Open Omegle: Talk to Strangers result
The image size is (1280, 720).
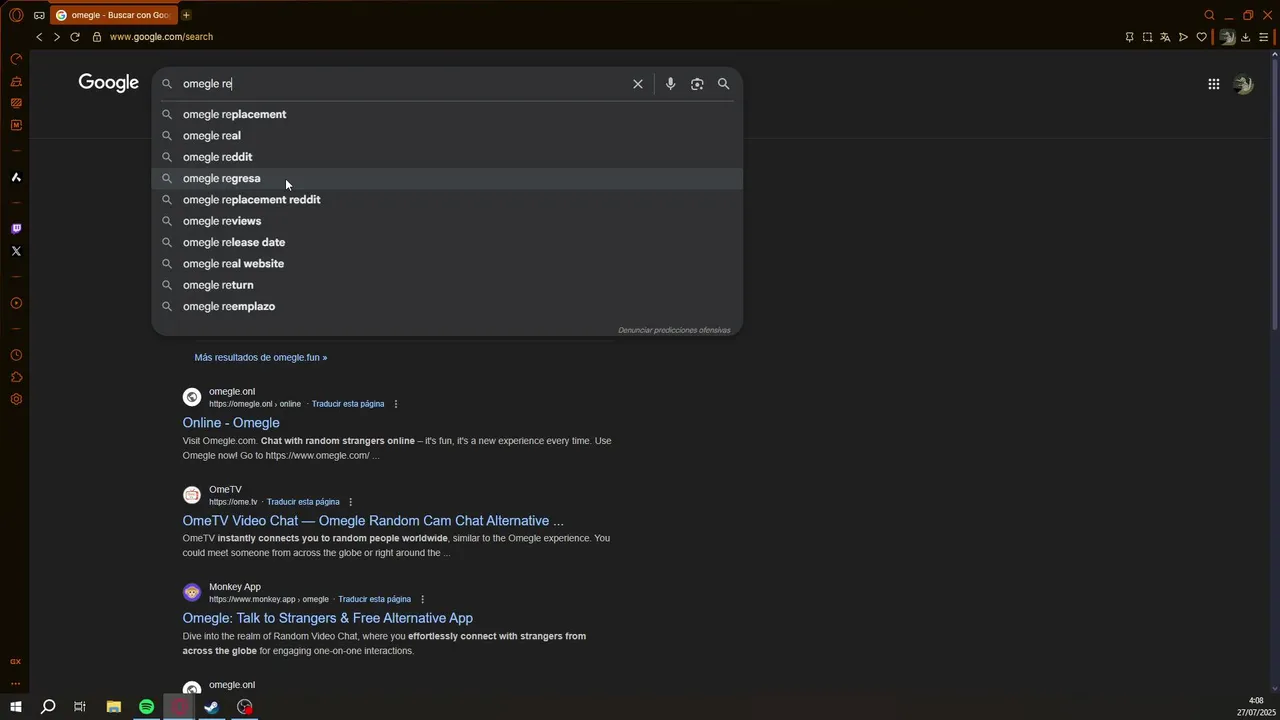click(x=327, y=618)
